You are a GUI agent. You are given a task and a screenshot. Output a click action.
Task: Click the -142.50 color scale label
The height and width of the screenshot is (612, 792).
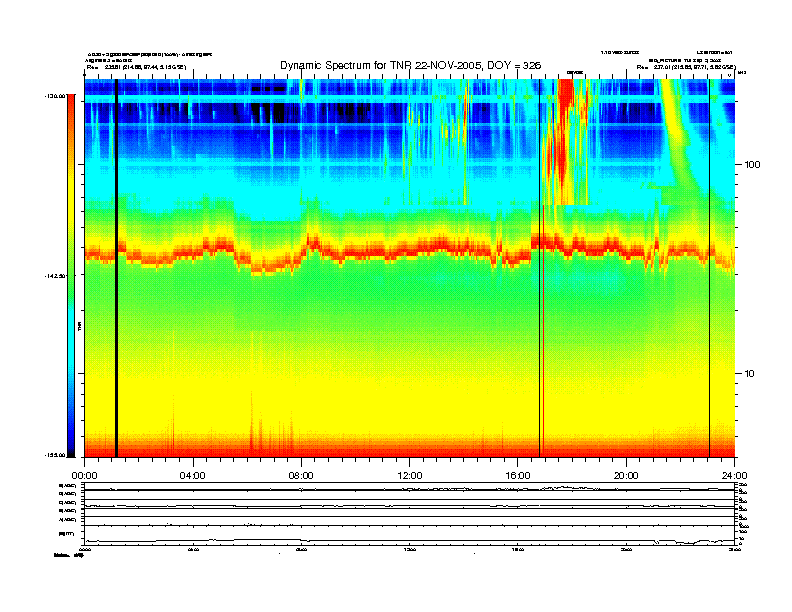click(55, 276)
